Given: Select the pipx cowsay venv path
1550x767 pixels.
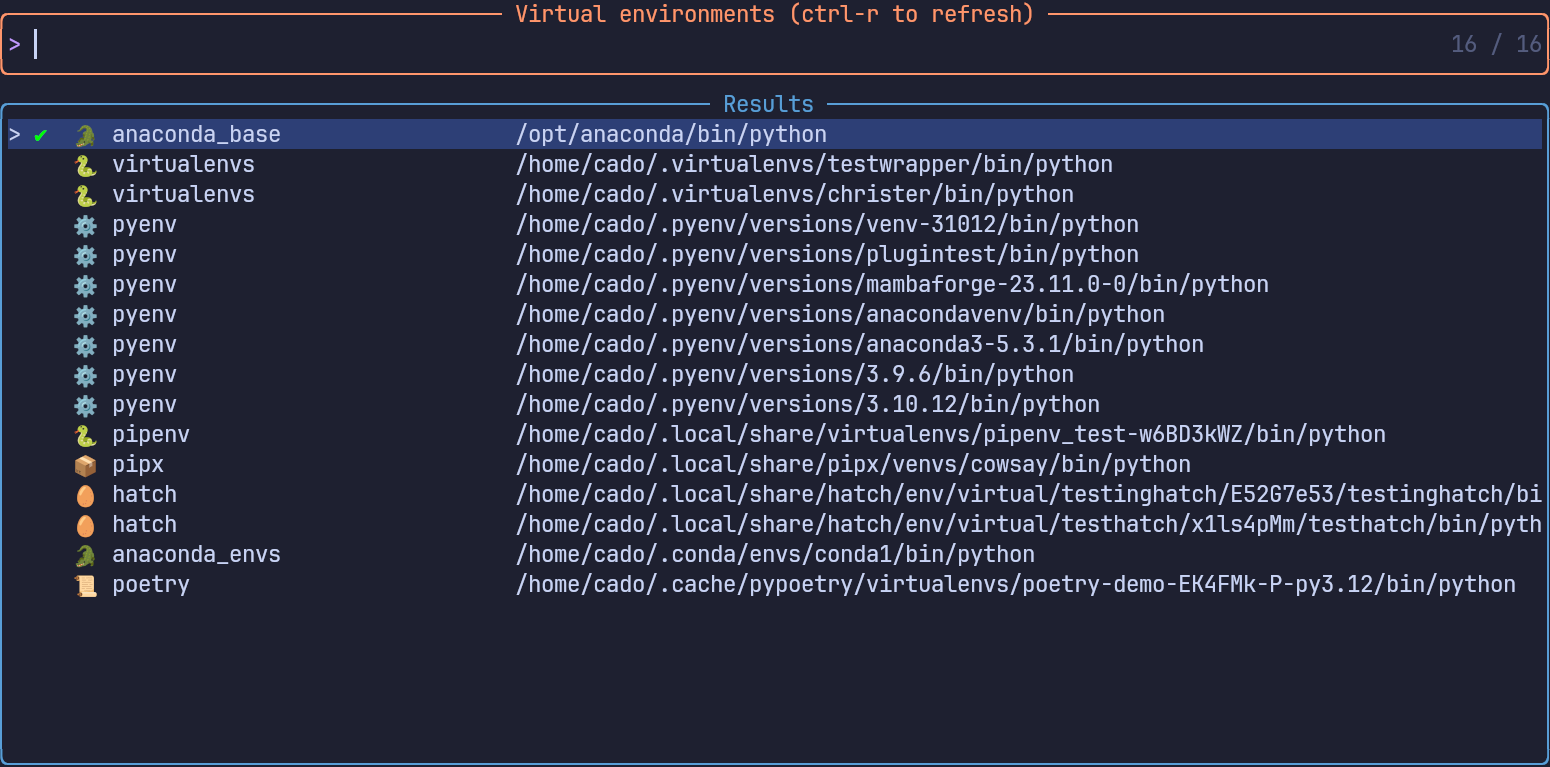Looking at the screenshot, I should pyautogui.click(x=853, y=465).
